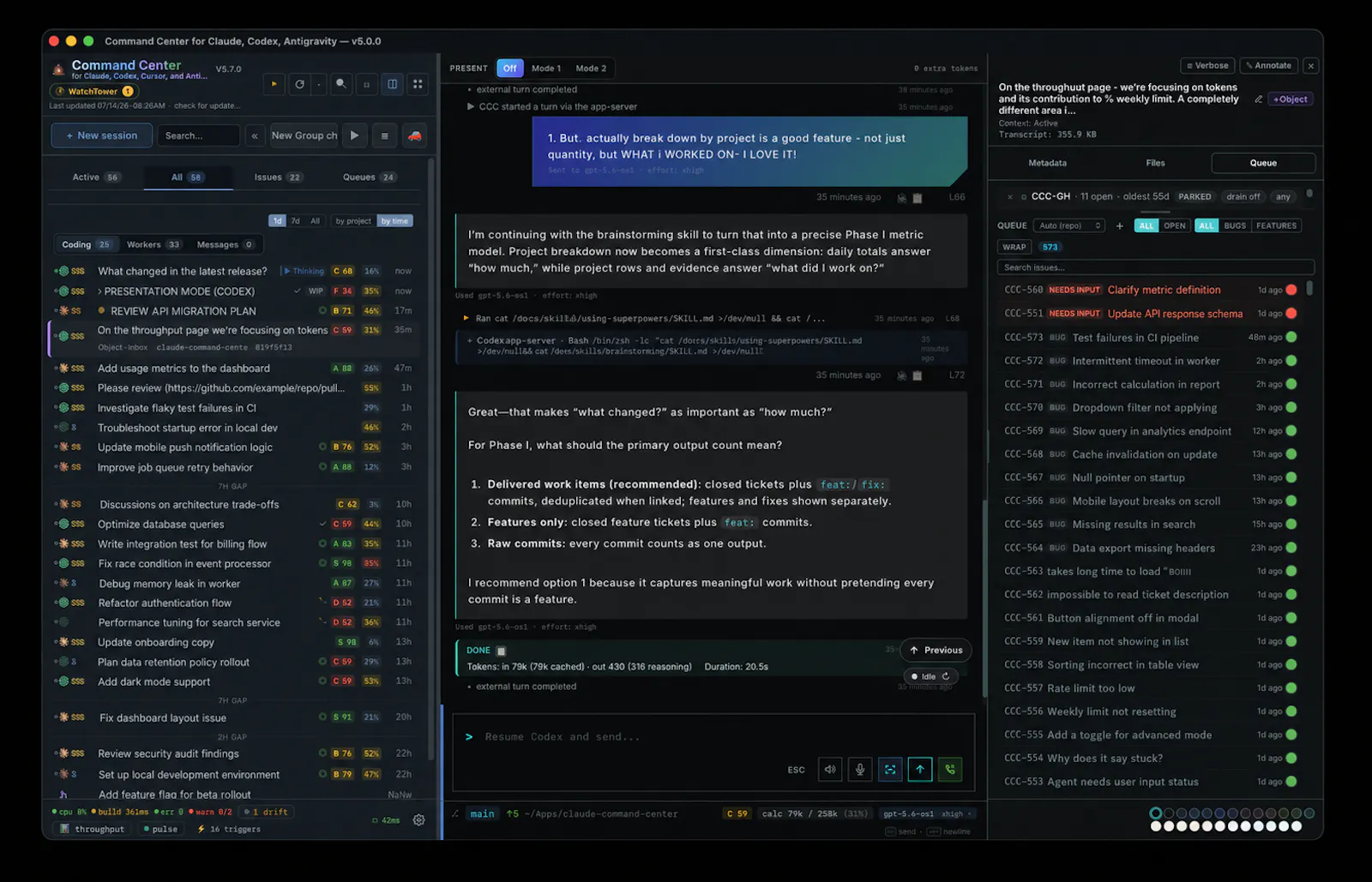Screen dimensions: 1372x882
Task: Open the Files tab
Action: tap(1155, 163)
